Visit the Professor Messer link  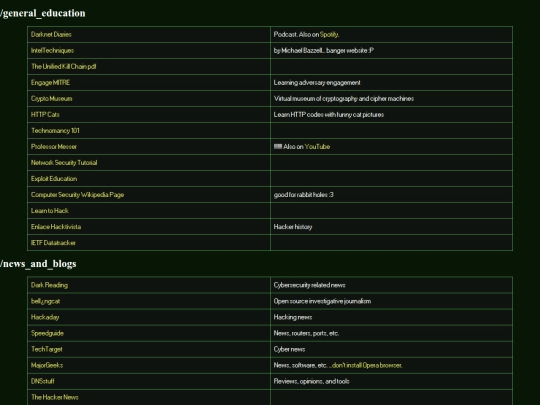54,147
